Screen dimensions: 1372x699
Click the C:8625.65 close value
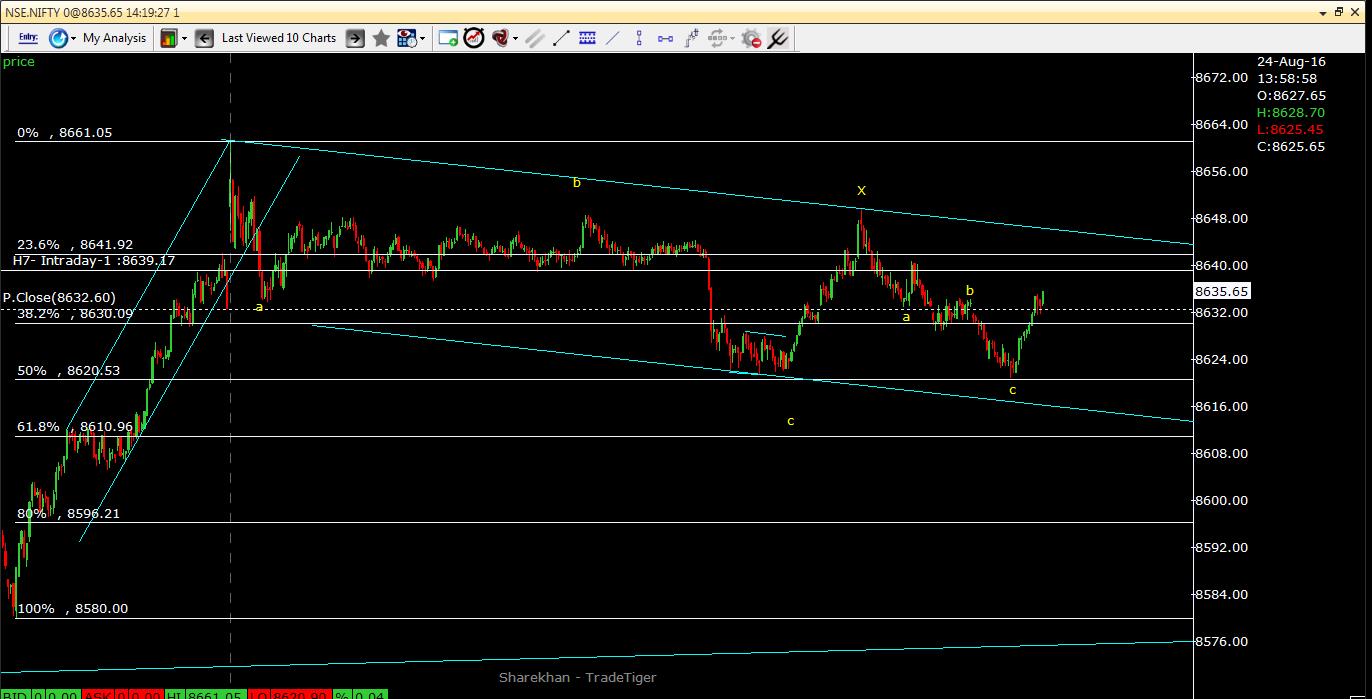point(1291,146)
